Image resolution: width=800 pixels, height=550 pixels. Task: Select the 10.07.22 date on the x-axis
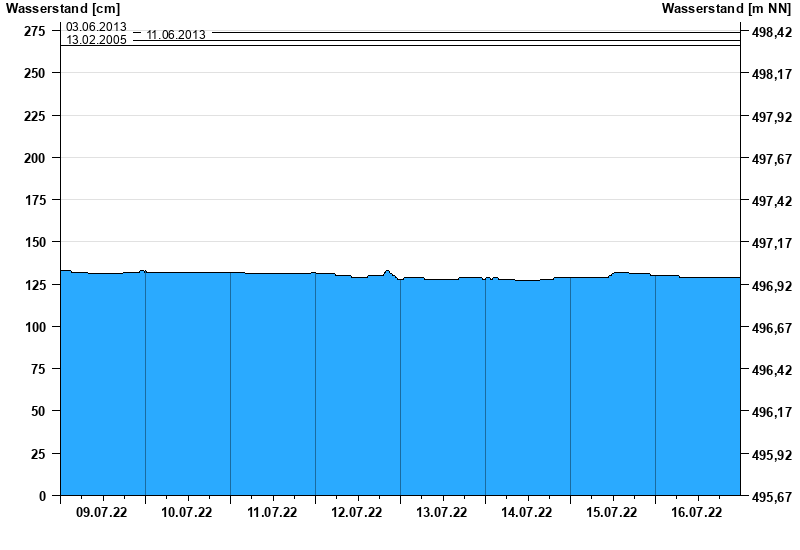pyautogui.click(x=187, y=513)
